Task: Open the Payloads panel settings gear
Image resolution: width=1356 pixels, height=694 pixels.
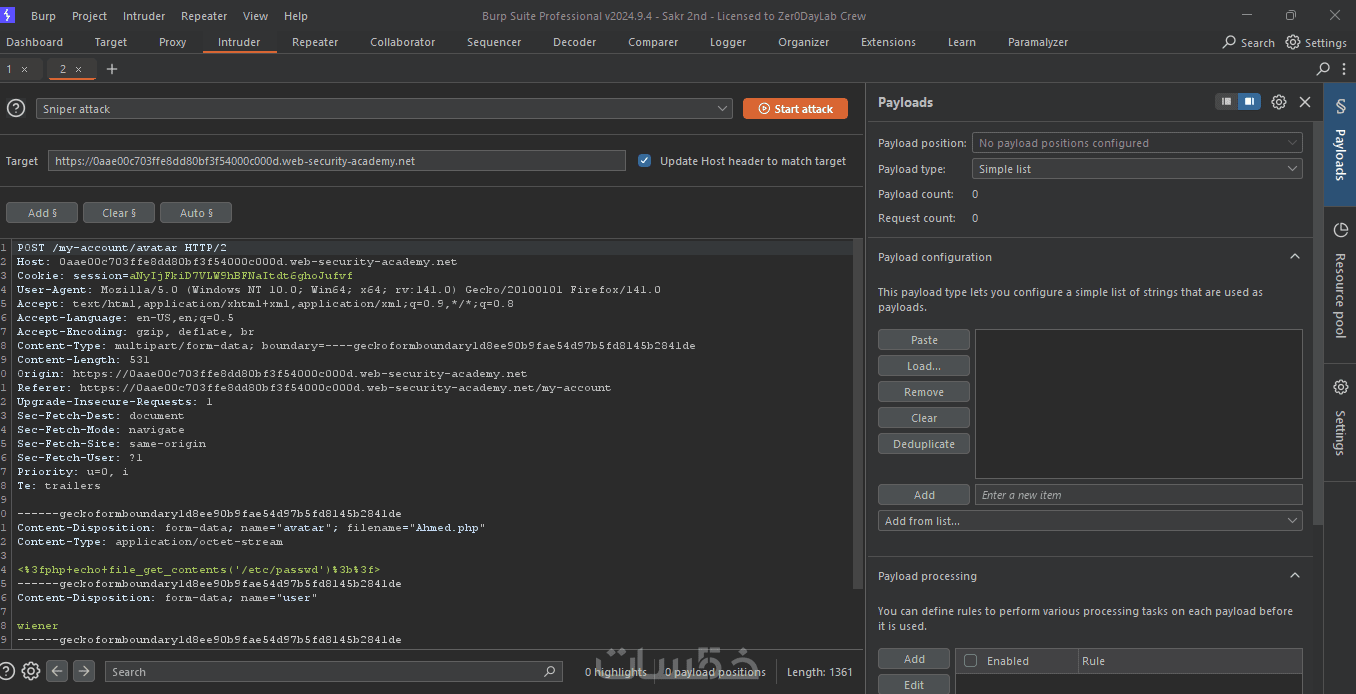Action: (x=1279, y=102)
